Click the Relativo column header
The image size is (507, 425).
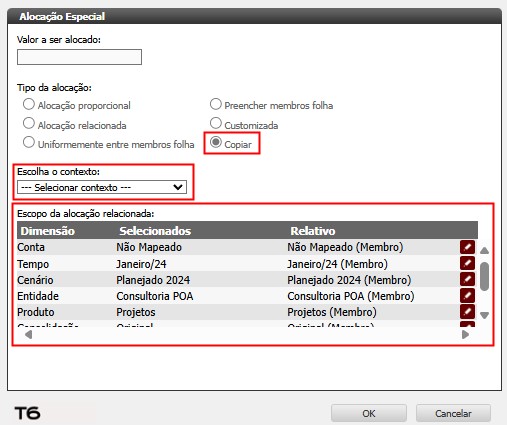click(313, 231)
